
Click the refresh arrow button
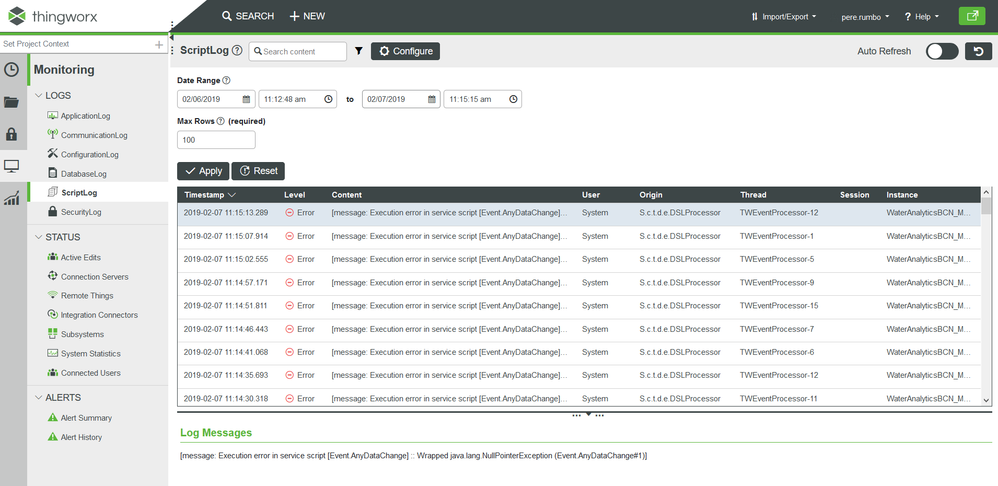[977, 51]
